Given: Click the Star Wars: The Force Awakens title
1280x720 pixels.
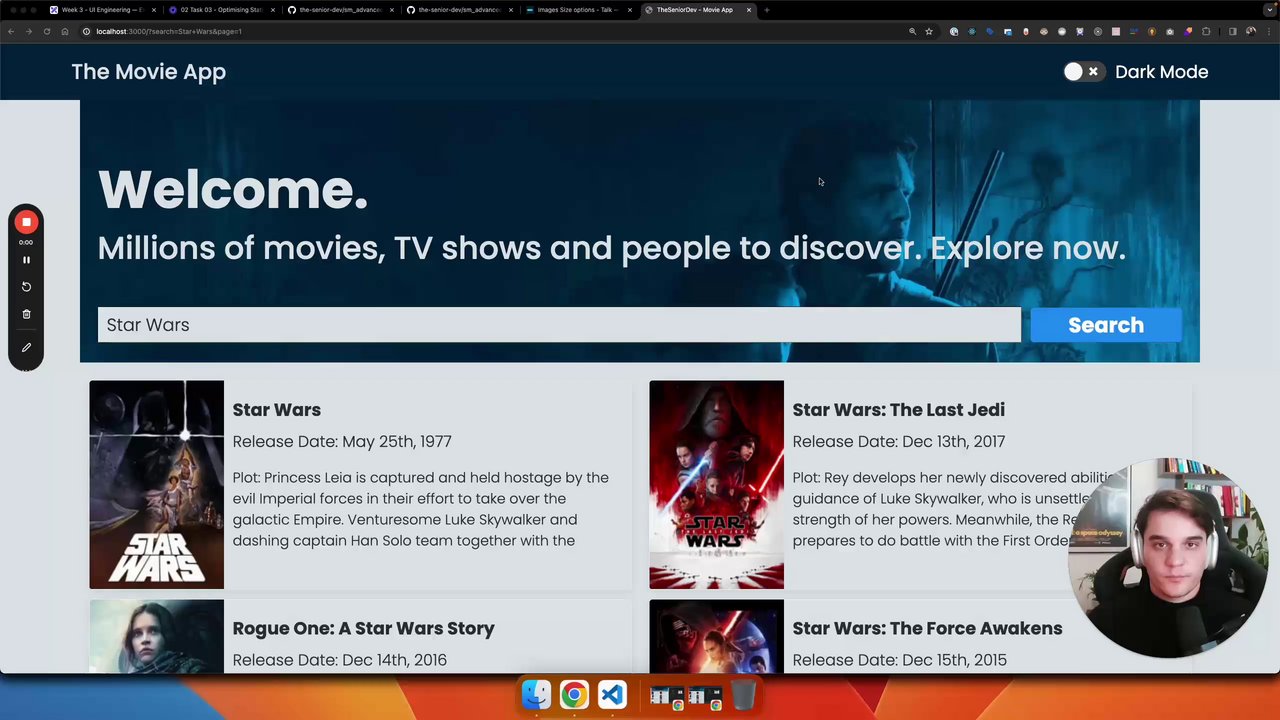Looking at the screenshot, I should 928,628.
